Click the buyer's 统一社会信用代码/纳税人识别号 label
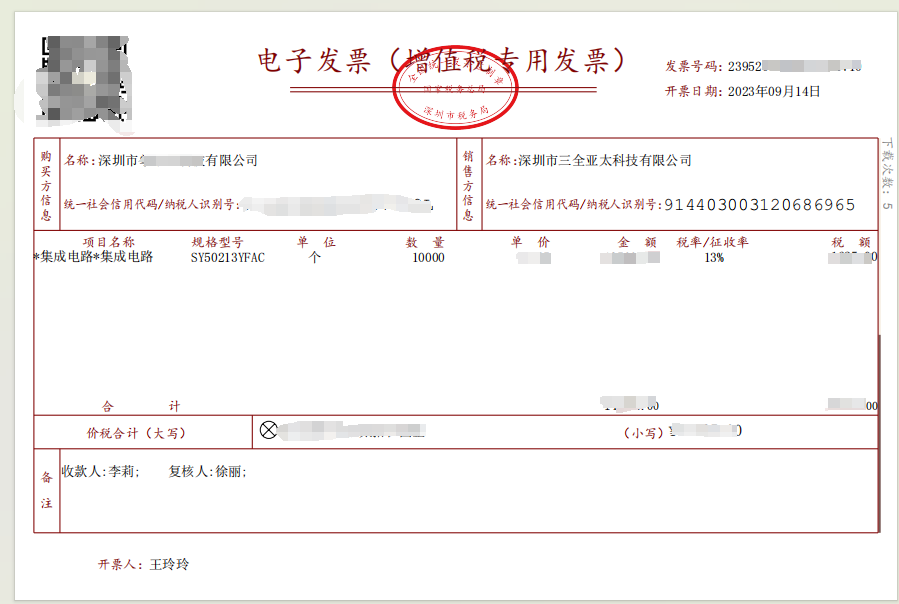Viewport: 899px width, 604px height. coord(150,204)
